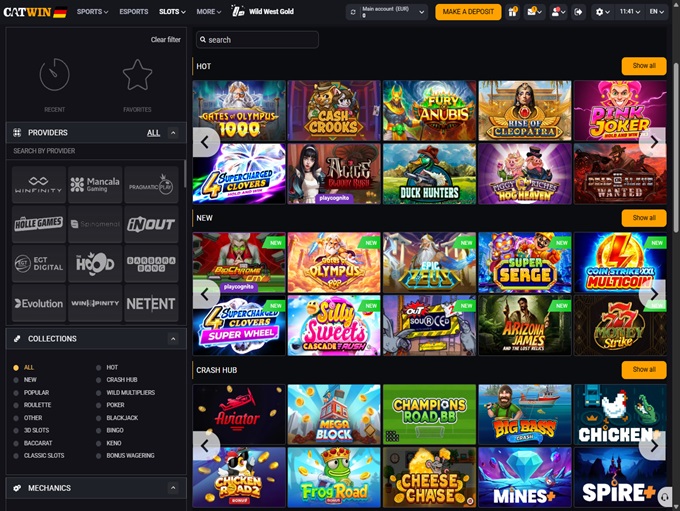Filter by Hölle Games provider
The image size is (680, 511).
[39, 224]
